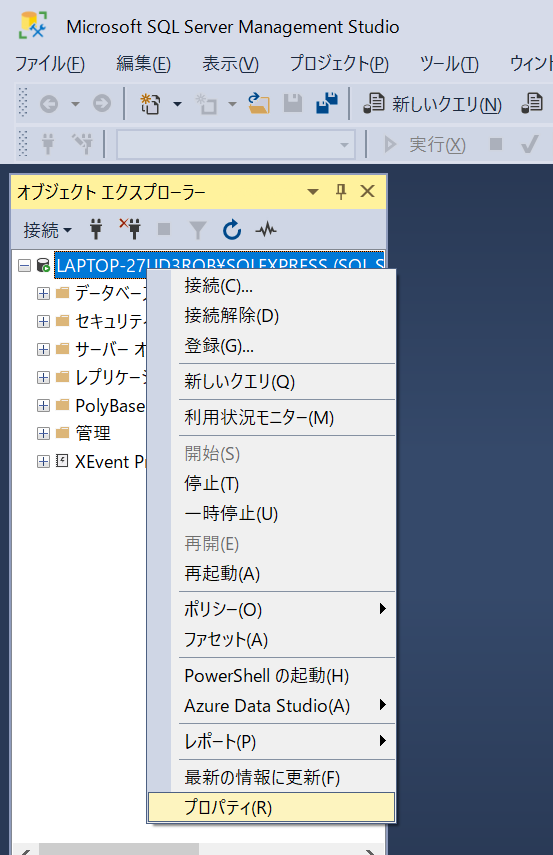Open the 接続 dropdown in Object Explorer
Viewport: 553px width, 855px height.
(47, 230)
